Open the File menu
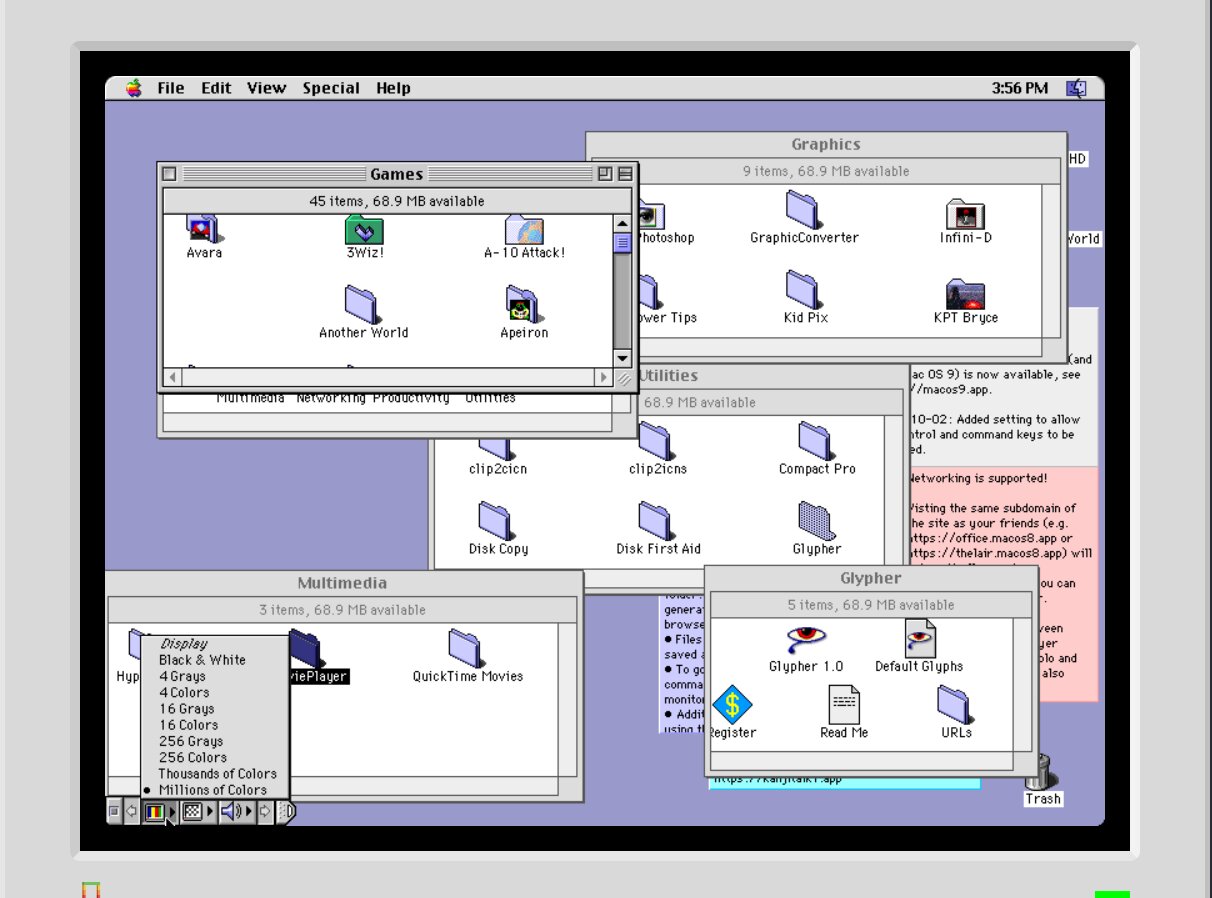 pos(171,88)
